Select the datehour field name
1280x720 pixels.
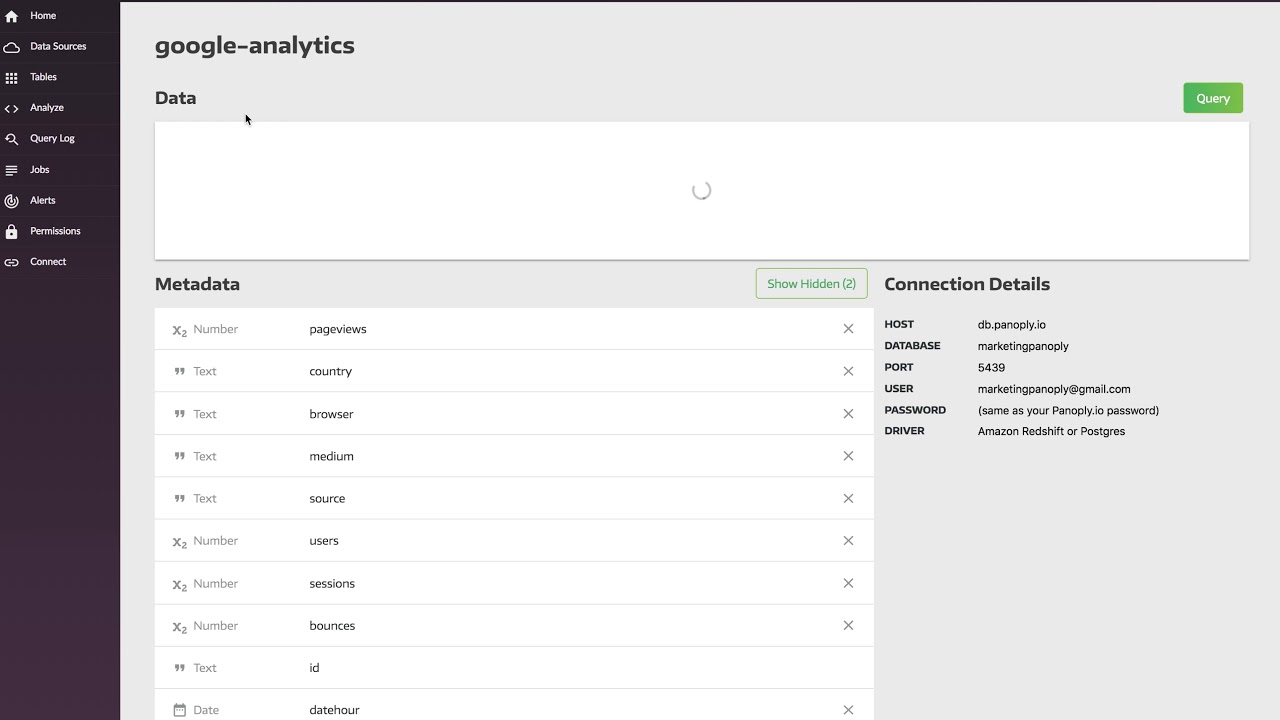pyautogui.click(x=334, y=710)
